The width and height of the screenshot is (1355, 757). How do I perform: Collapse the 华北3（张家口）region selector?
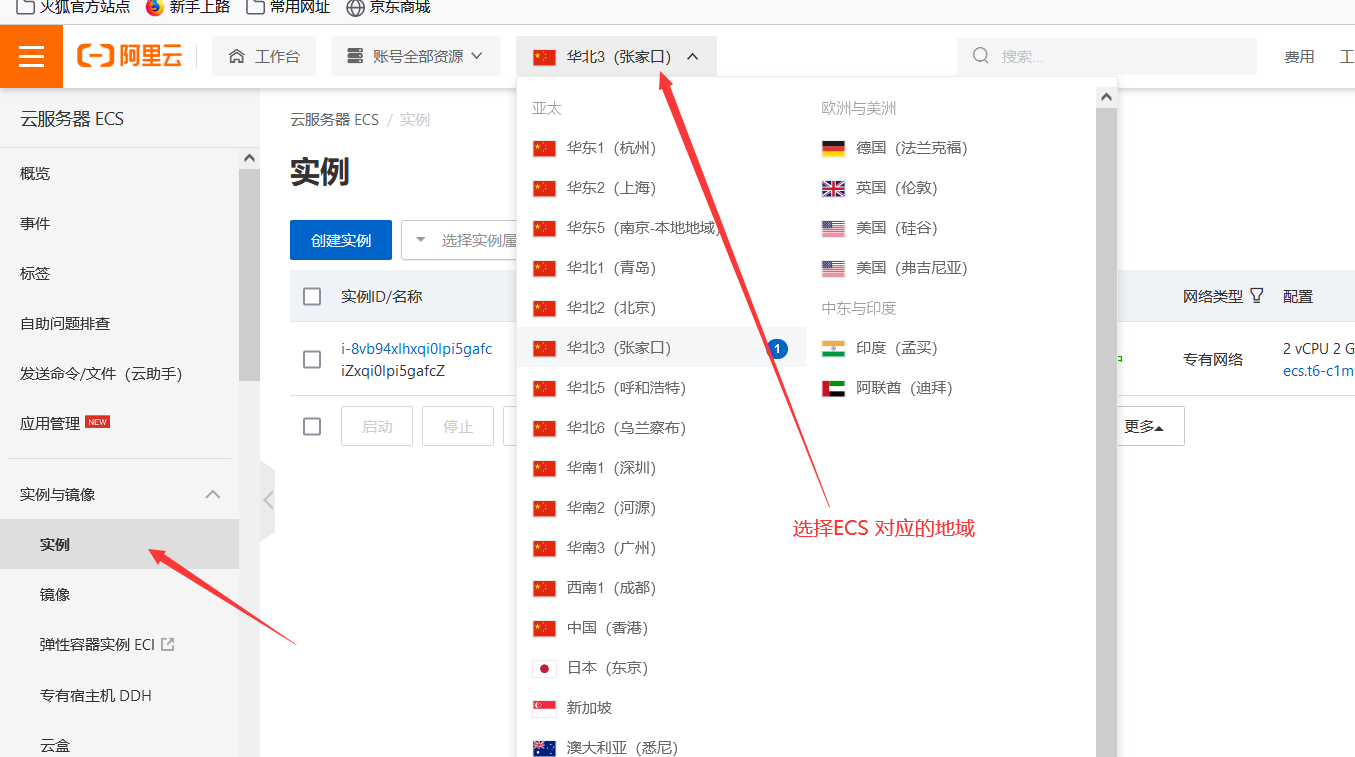click(x=616, y=56)
